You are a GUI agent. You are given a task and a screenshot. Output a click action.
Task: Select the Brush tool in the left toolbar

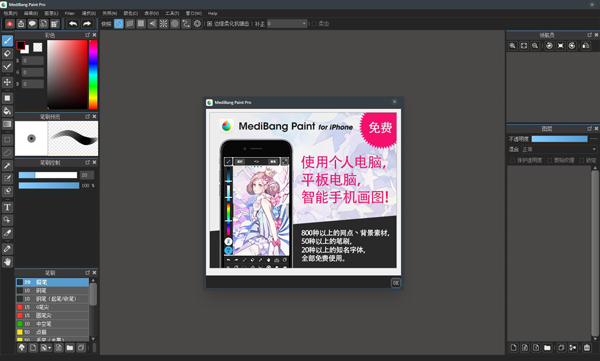pos(7,41)
